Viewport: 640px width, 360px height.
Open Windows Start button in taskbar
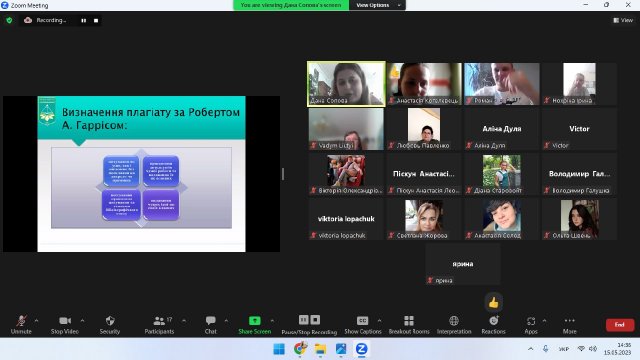[279, 349]
